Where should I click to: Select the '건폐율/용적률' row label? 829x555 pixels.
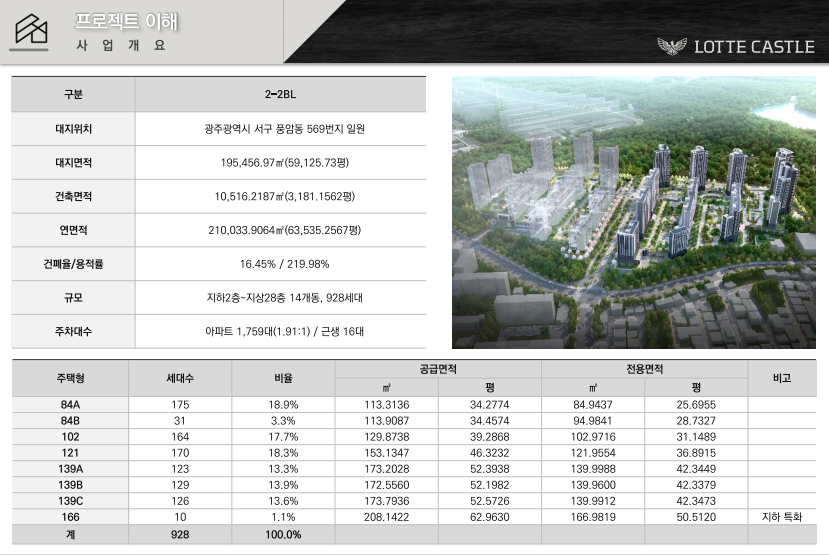73,264
